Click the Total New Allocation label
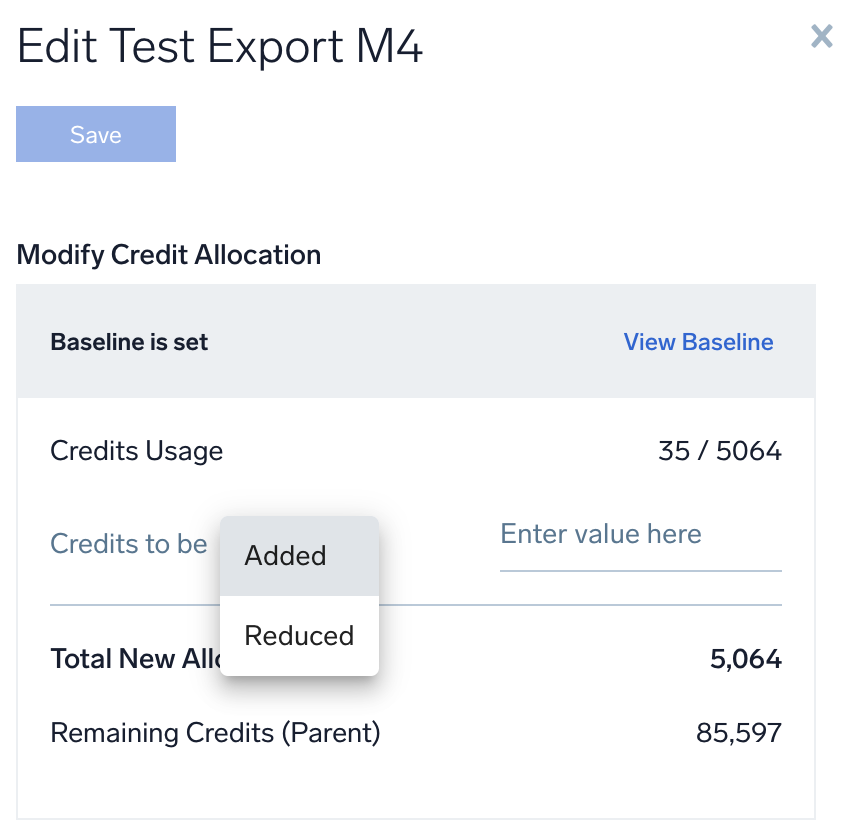Screen dimensions: 850x840 [x=132, y=659]
